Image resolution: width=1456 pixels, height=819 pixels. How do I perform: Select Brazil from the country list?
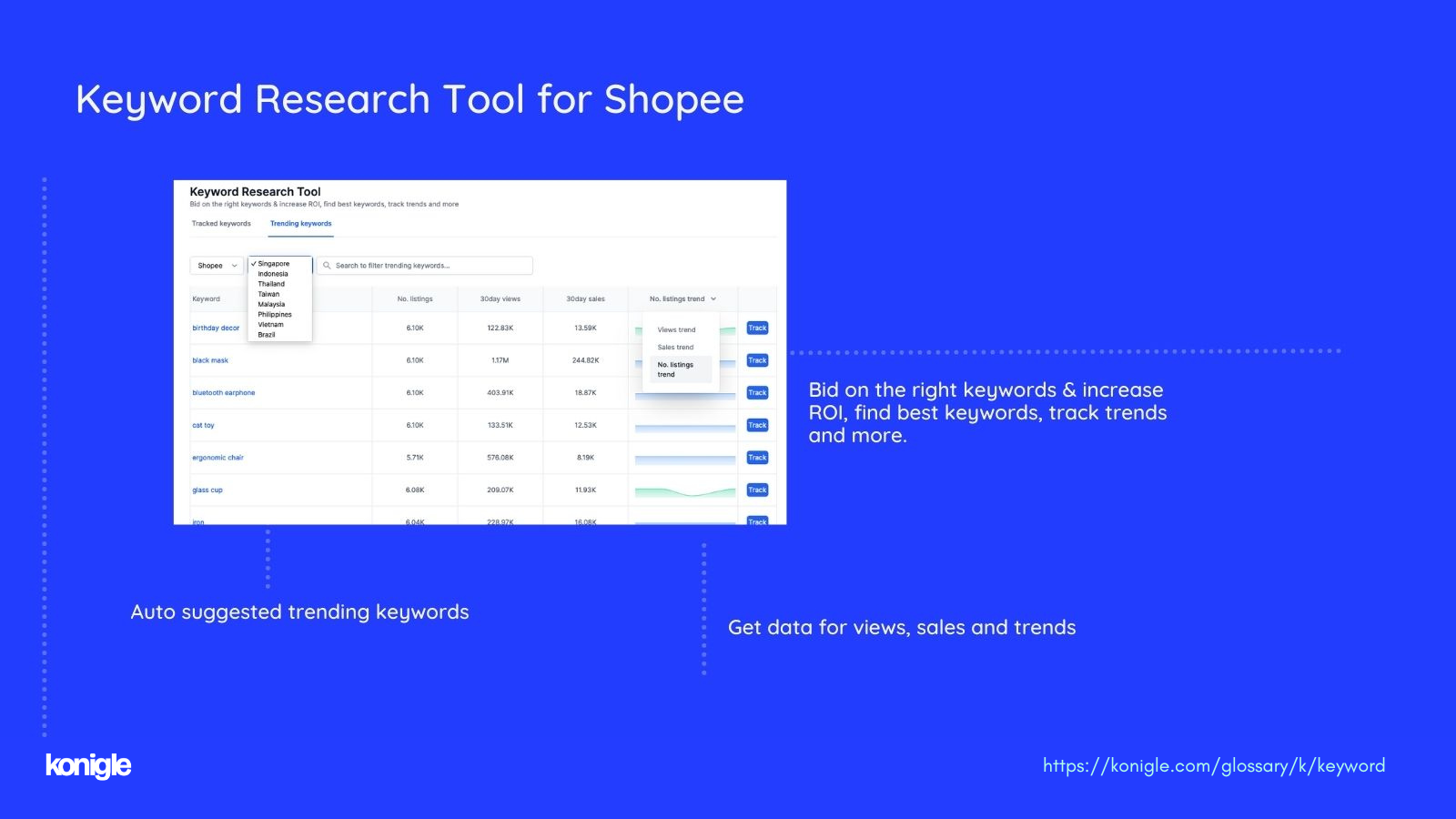click(x=267, y=335)
